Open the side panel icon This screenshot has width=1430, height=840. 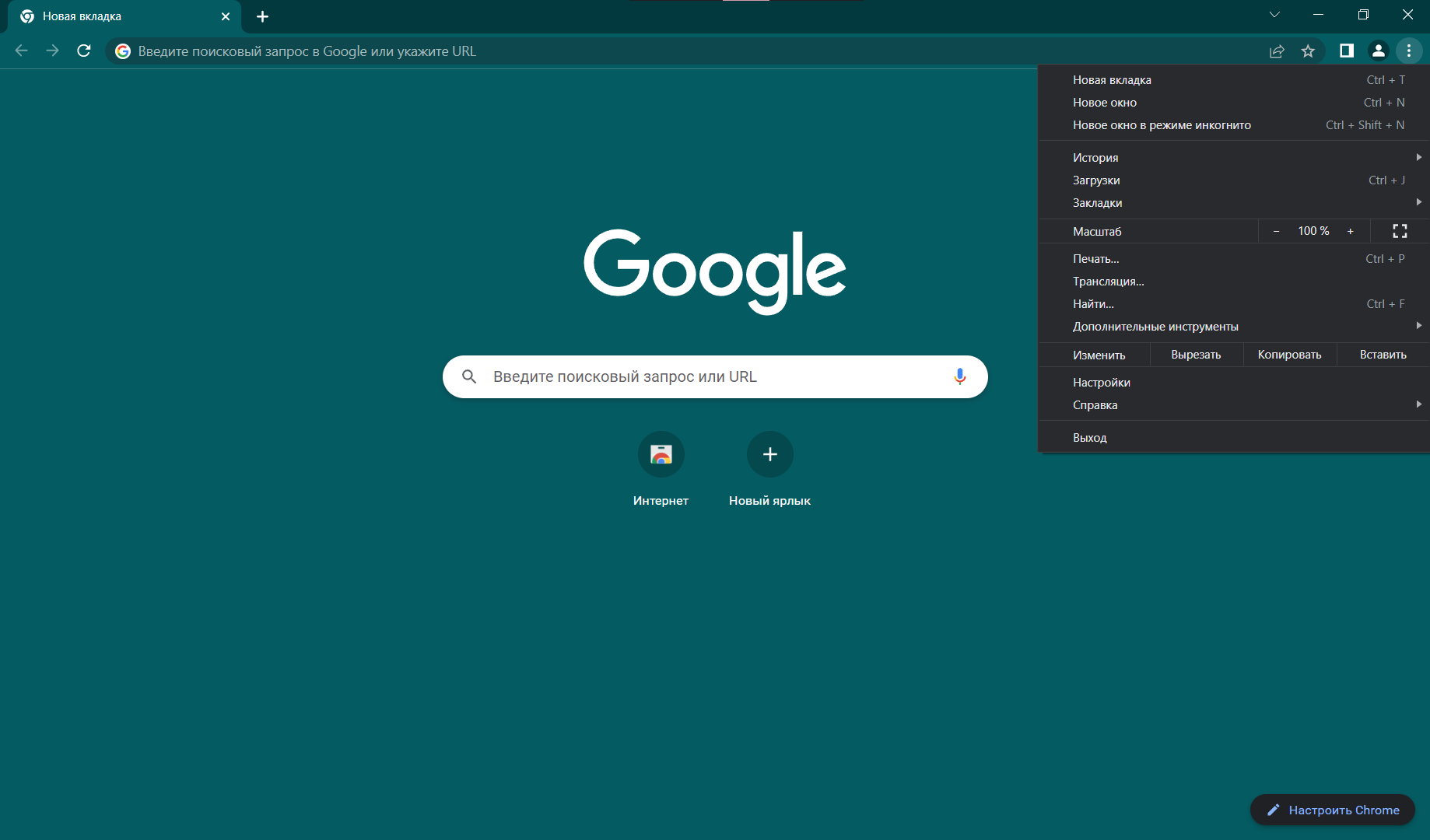click(1347, 51)
